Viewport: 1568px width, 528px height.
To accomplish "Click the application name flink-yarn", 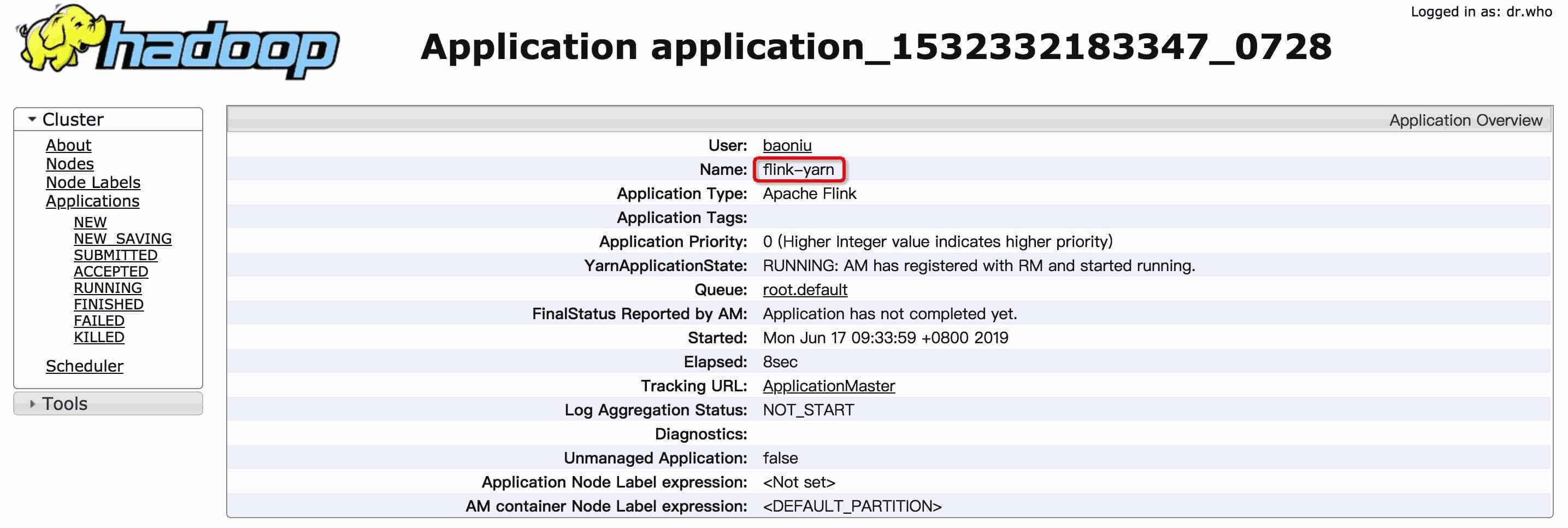I will pyautogui.click(x=799, y=169).
